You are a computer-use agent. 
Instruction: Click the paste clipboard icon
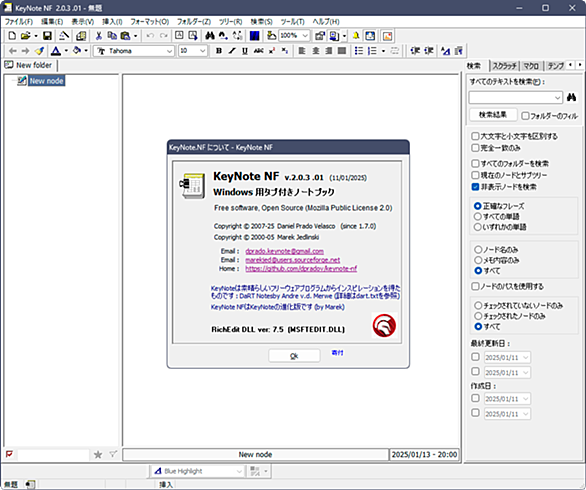click(125, 36)
